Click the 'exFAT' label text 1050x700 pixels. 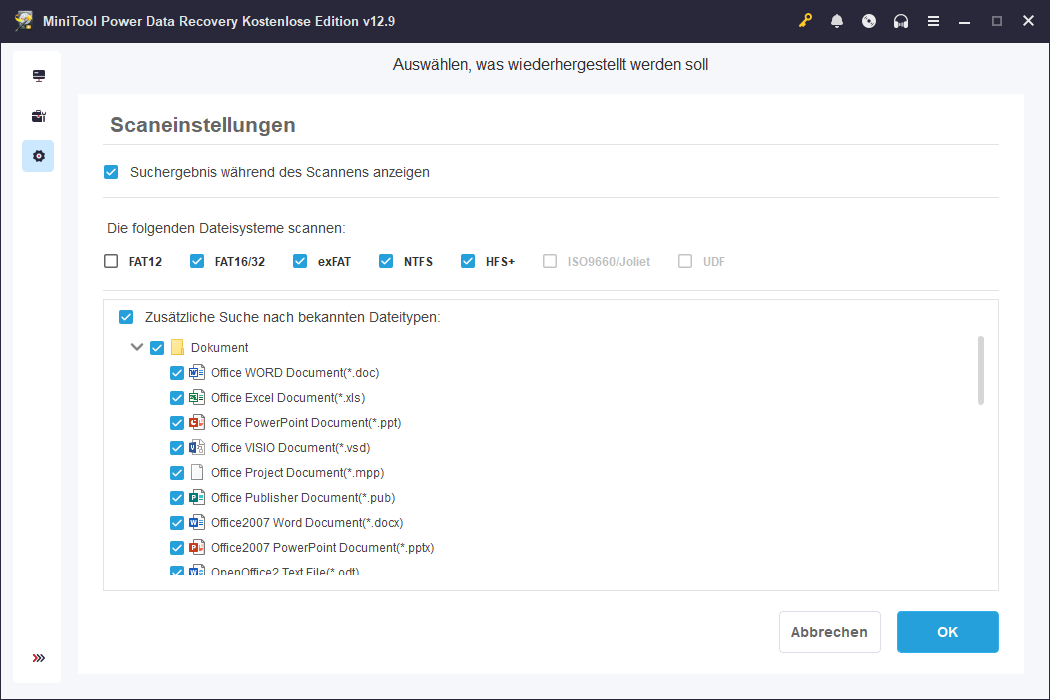pos(334,261)
